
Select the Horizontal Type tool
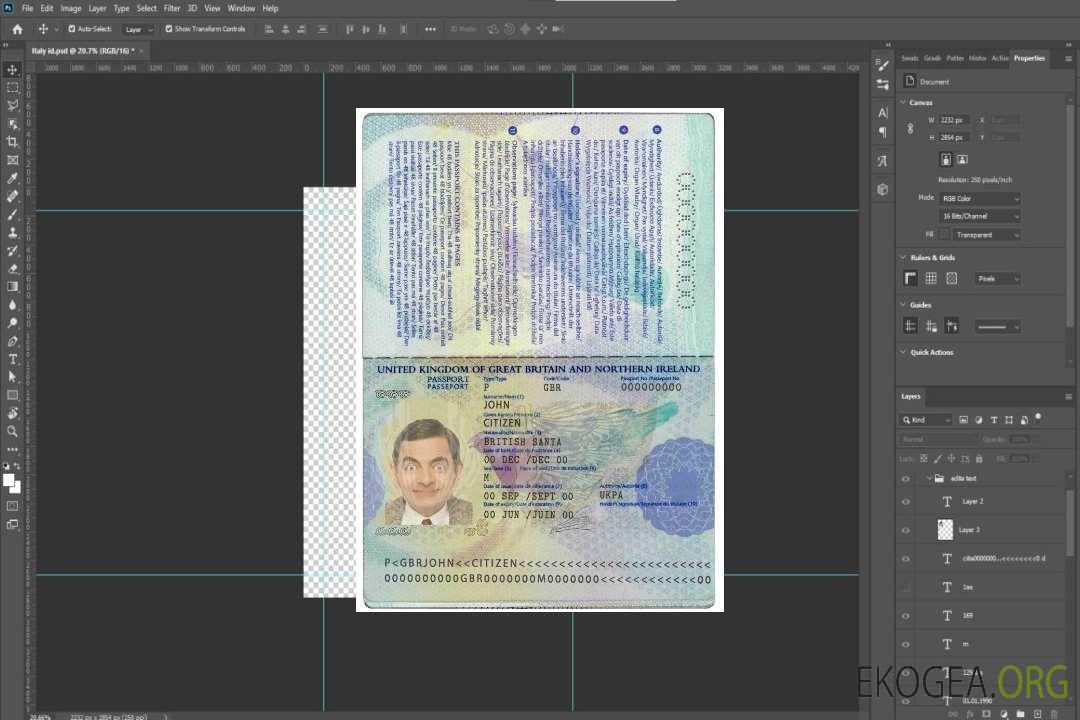pyautogui.click(x=12, y=359)
